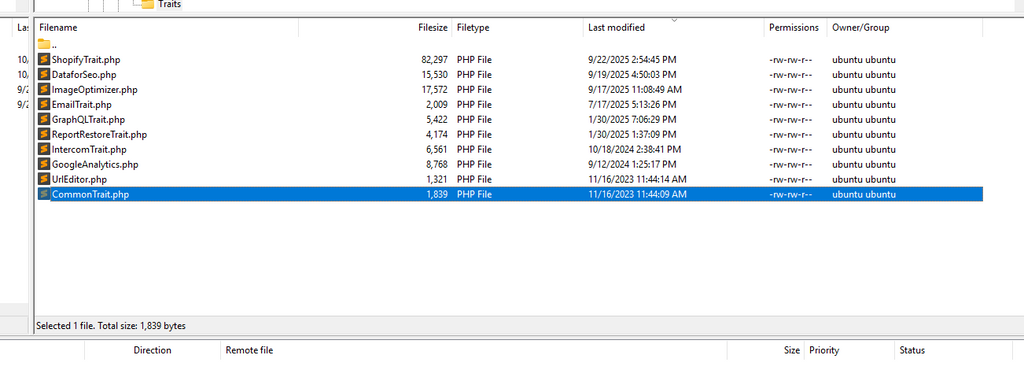Click the 9/22/2025 2:54:45 PM date
This screenshot has width=1024, height=392.
point(632,59)
